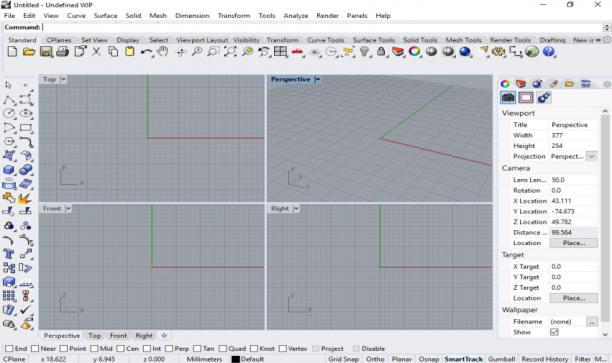Image resolution: width=612 pixels, height=363 pixels.
Task: Open the Perspective viewport dropdown arrow
Action: 318,79
